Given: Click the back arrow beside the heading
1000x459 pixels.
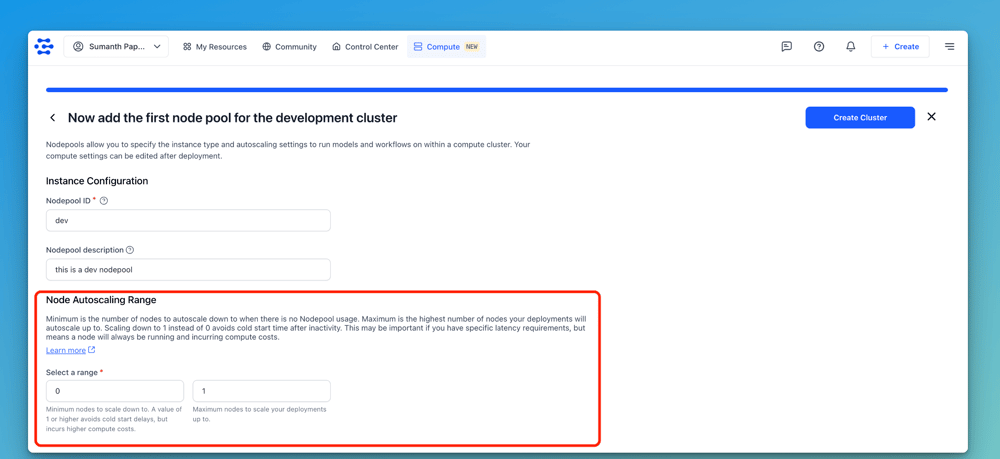Looking at the screenshot, I should point(53,118).
